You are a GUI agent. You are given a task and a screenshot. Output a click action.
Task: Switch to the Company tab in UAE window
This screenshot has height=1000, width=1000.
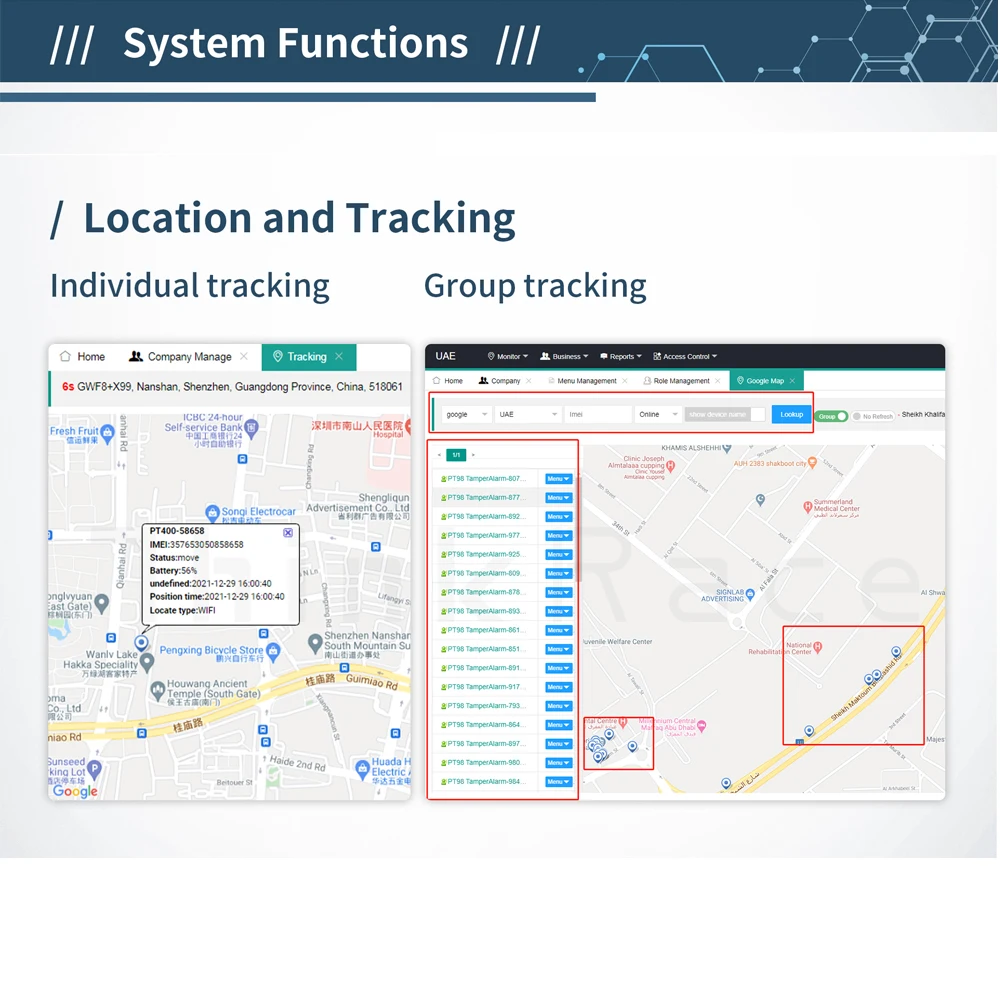[x=499, y=381]
